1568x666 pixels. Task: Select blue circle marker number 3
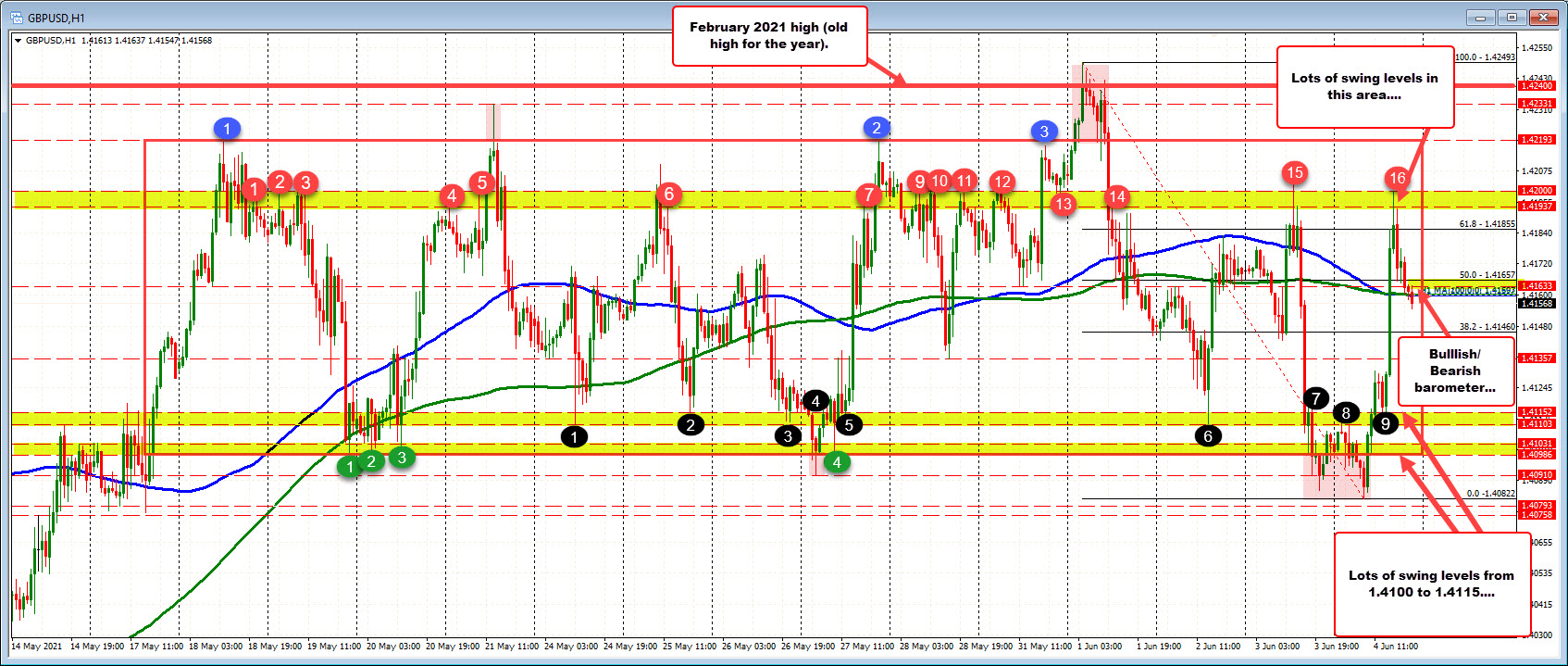1044,132
